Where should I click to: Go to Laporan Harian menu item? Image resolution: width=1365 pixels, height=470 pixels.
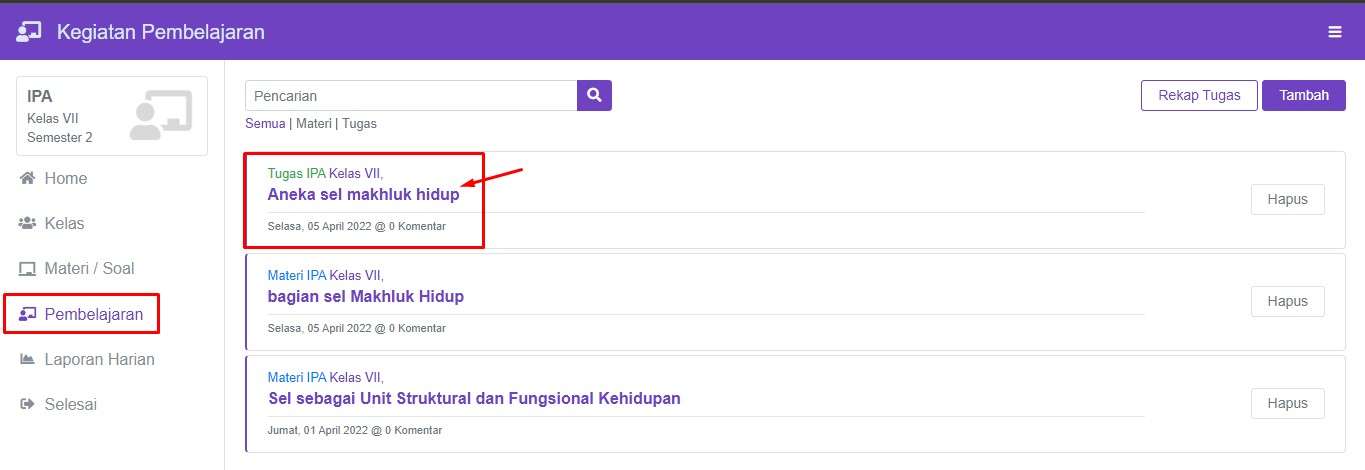99,359
